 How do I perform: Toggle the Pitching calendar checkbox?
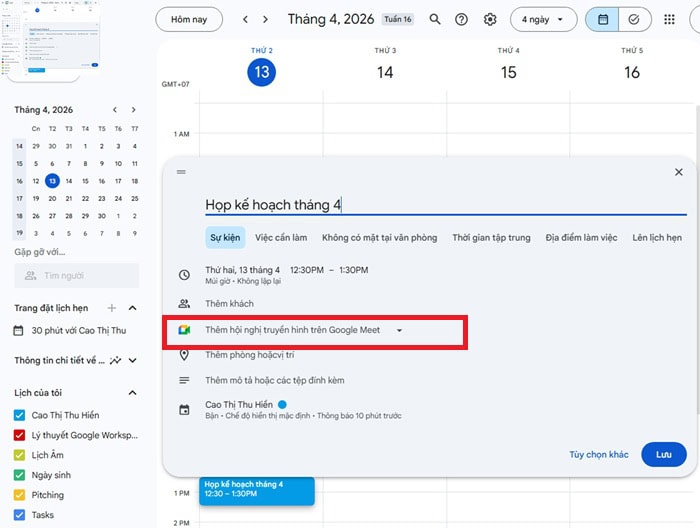coord(20,495)
